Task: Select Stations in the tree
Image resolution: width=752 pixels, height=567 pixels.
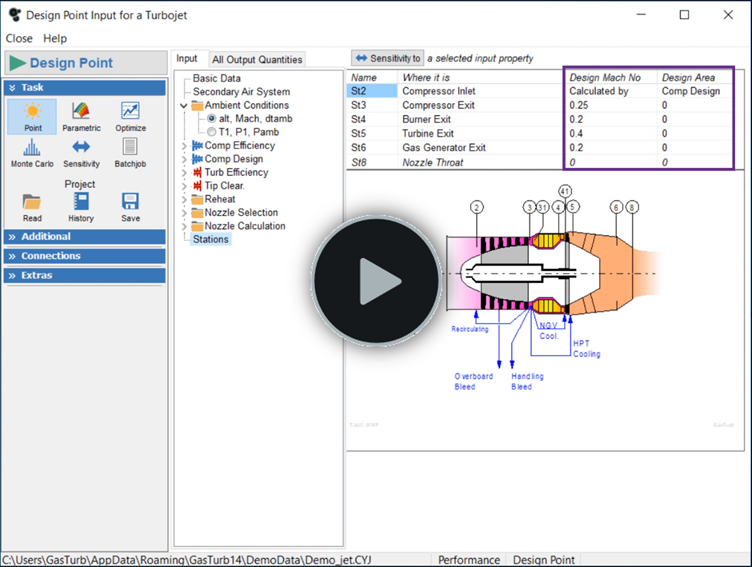Action: (x=211, y=239)
